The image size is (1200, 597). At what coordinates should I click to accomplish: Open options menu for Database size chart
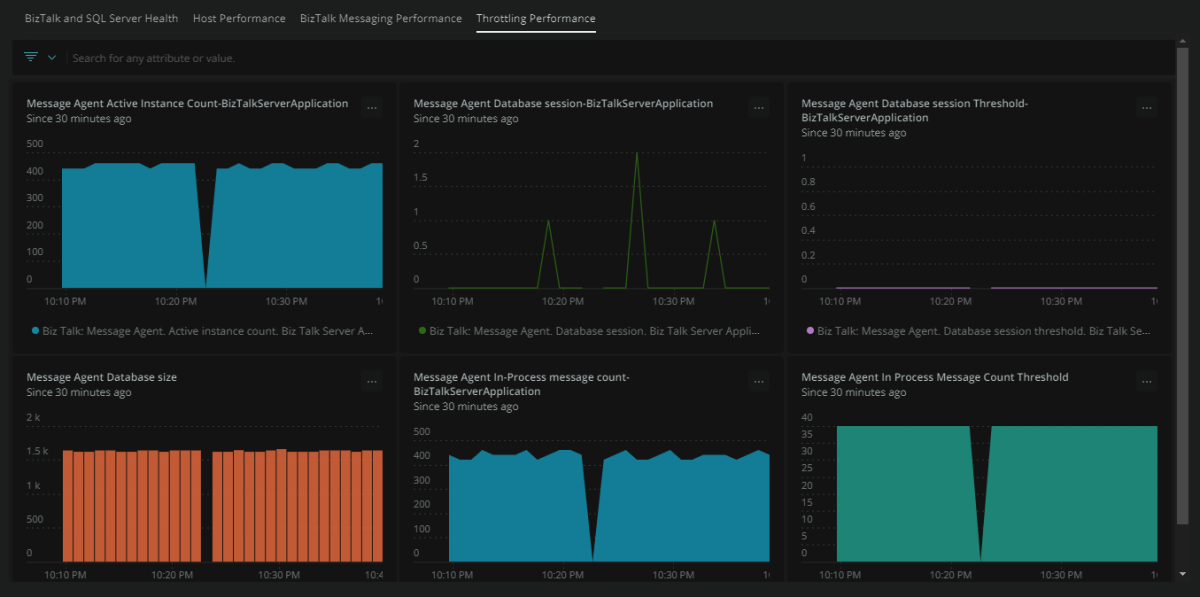tap(371, 381)
